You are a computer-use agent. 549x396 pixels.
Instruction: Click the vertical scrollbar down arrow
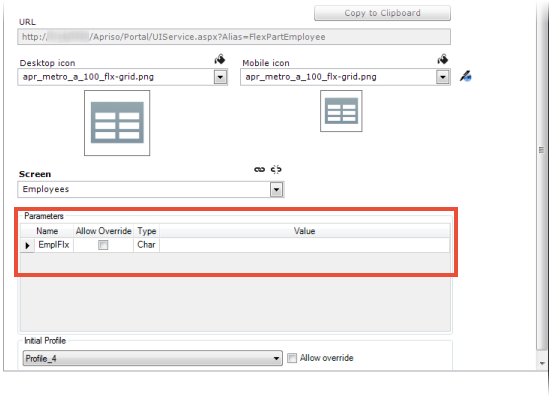(542, 363)
